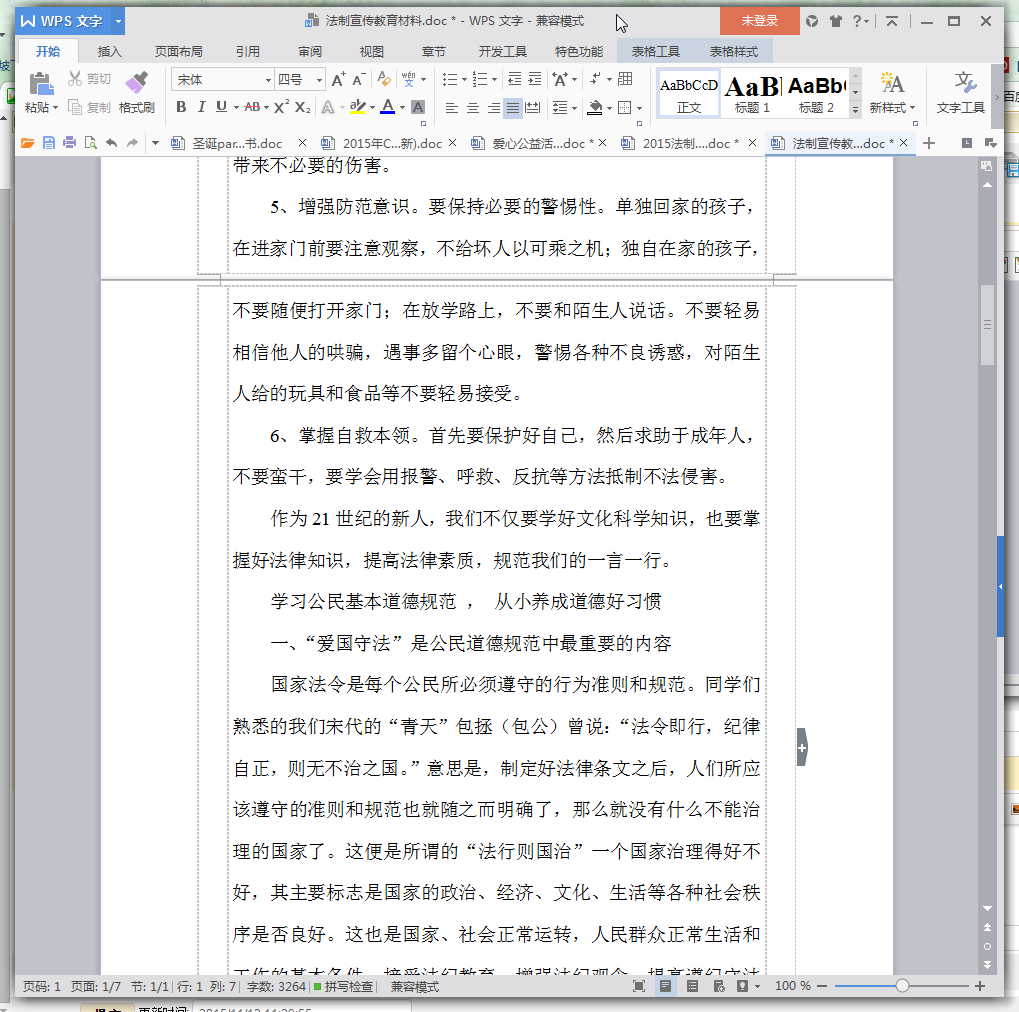
Task: Clear formatting with the eraser icon
Action: pyautogui.click(x=384, y=79)
